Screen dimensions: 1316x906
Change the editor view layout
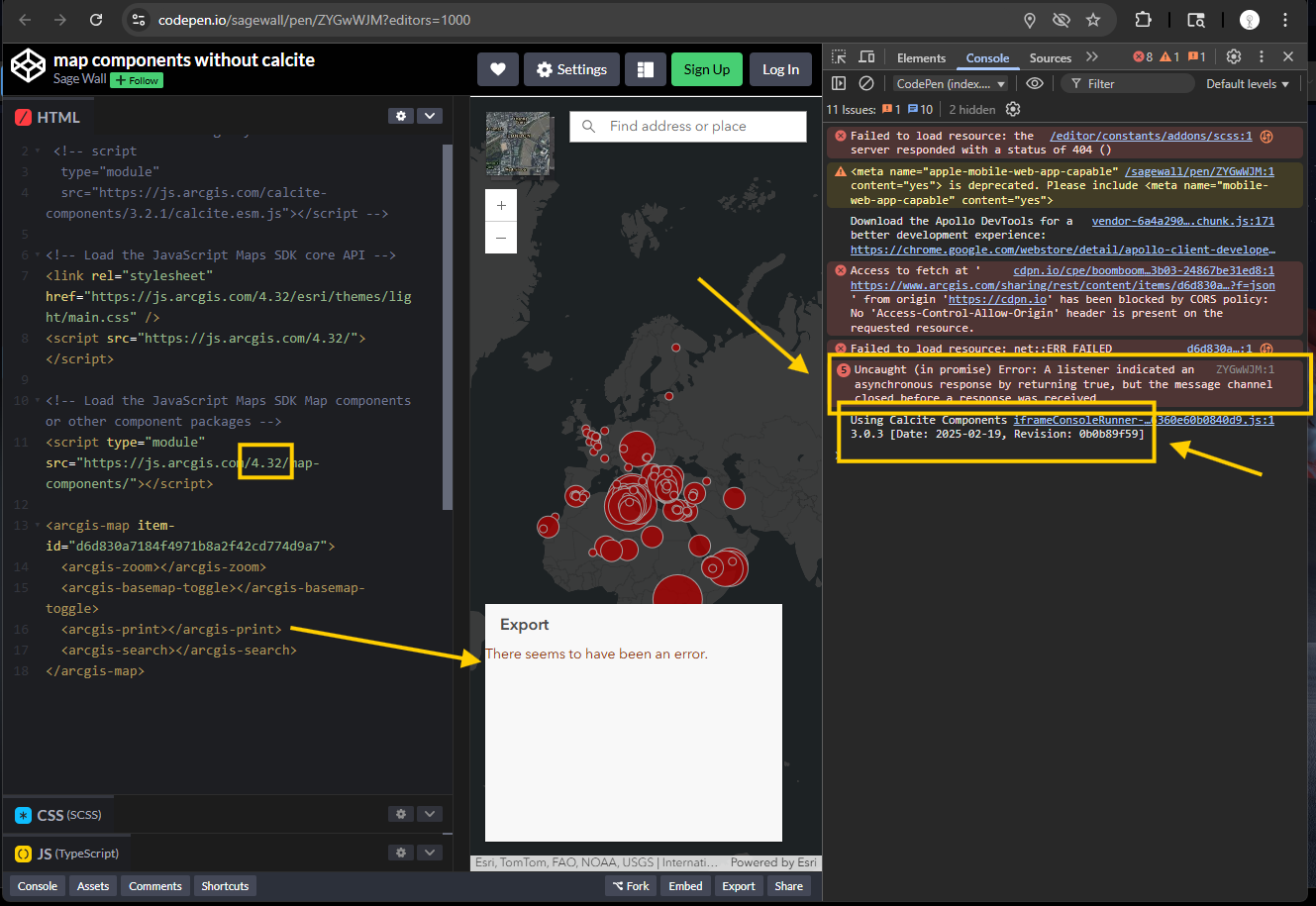click(x=646, y=69)
